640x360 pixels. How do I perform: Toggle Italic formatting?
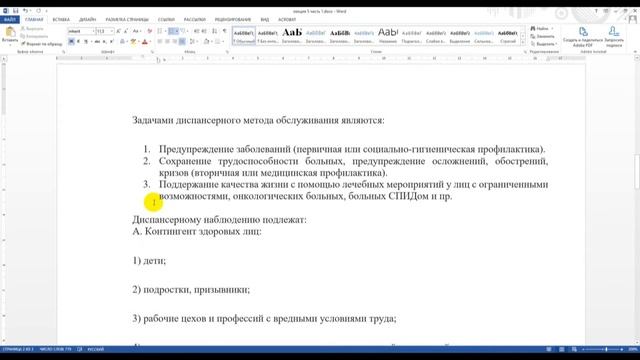[78, 42]
